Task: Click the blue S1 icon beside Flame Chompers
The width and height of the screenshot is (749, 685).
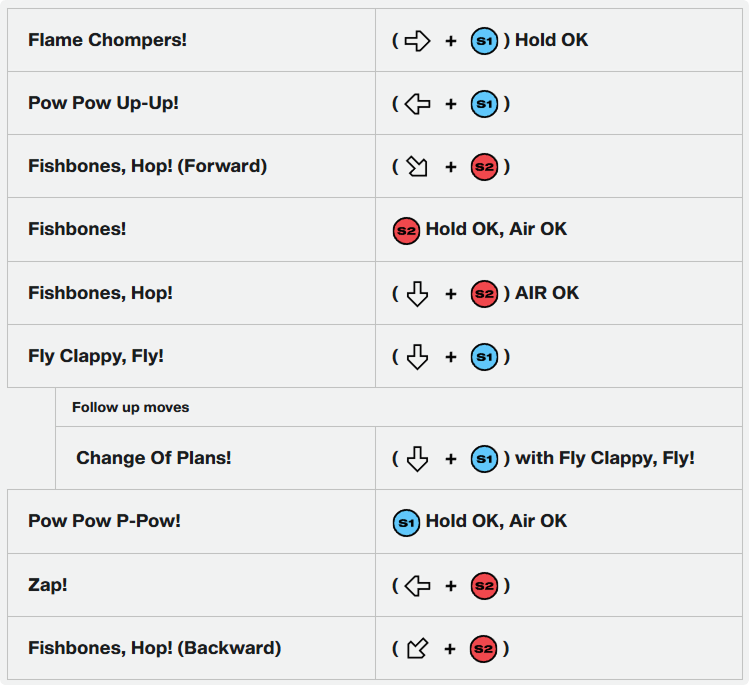Action: (x=484, y=41)
